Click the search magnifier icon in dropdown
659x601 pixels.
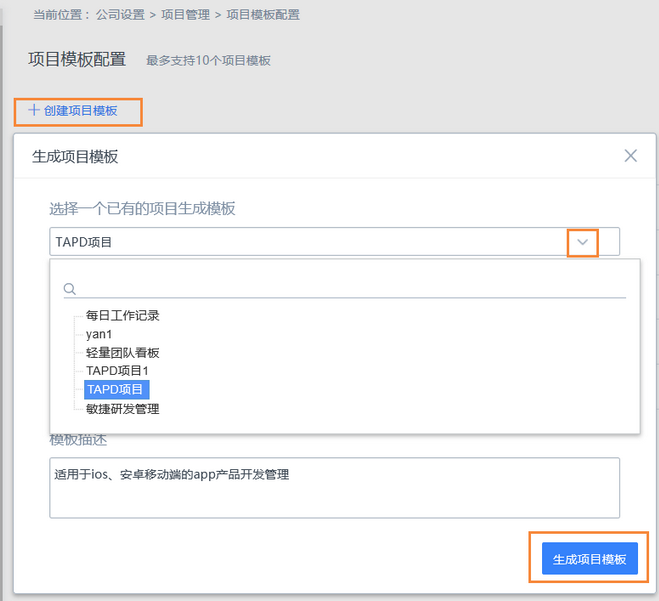tap(70, 289)
